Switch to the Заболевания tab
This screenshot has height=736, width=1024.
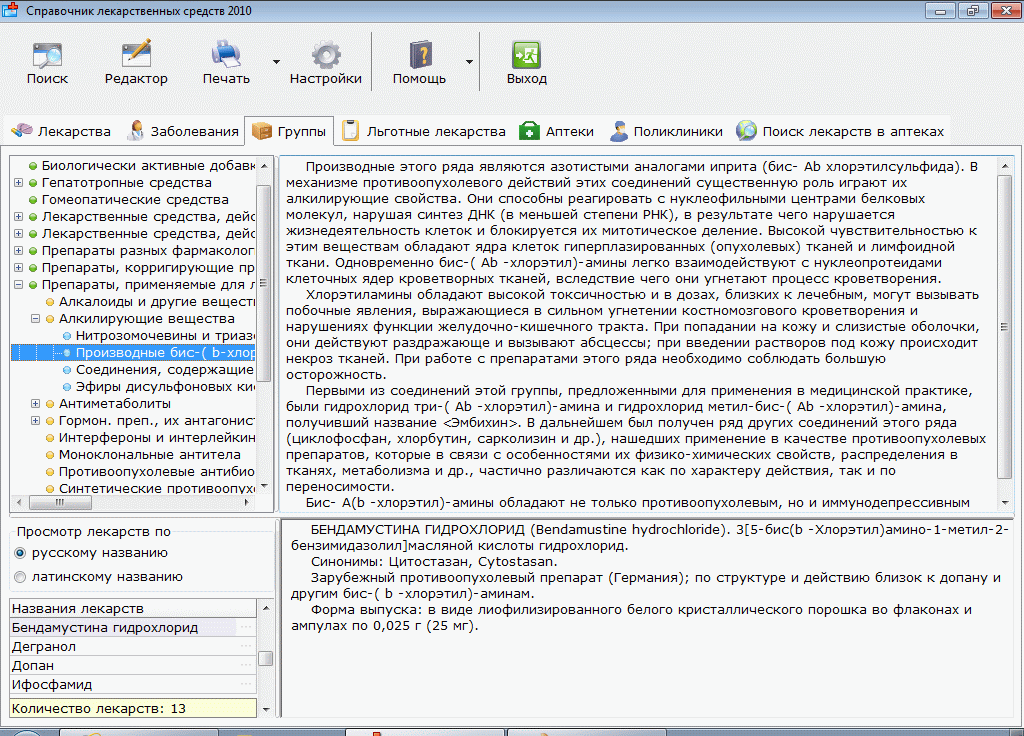(184, 131)
